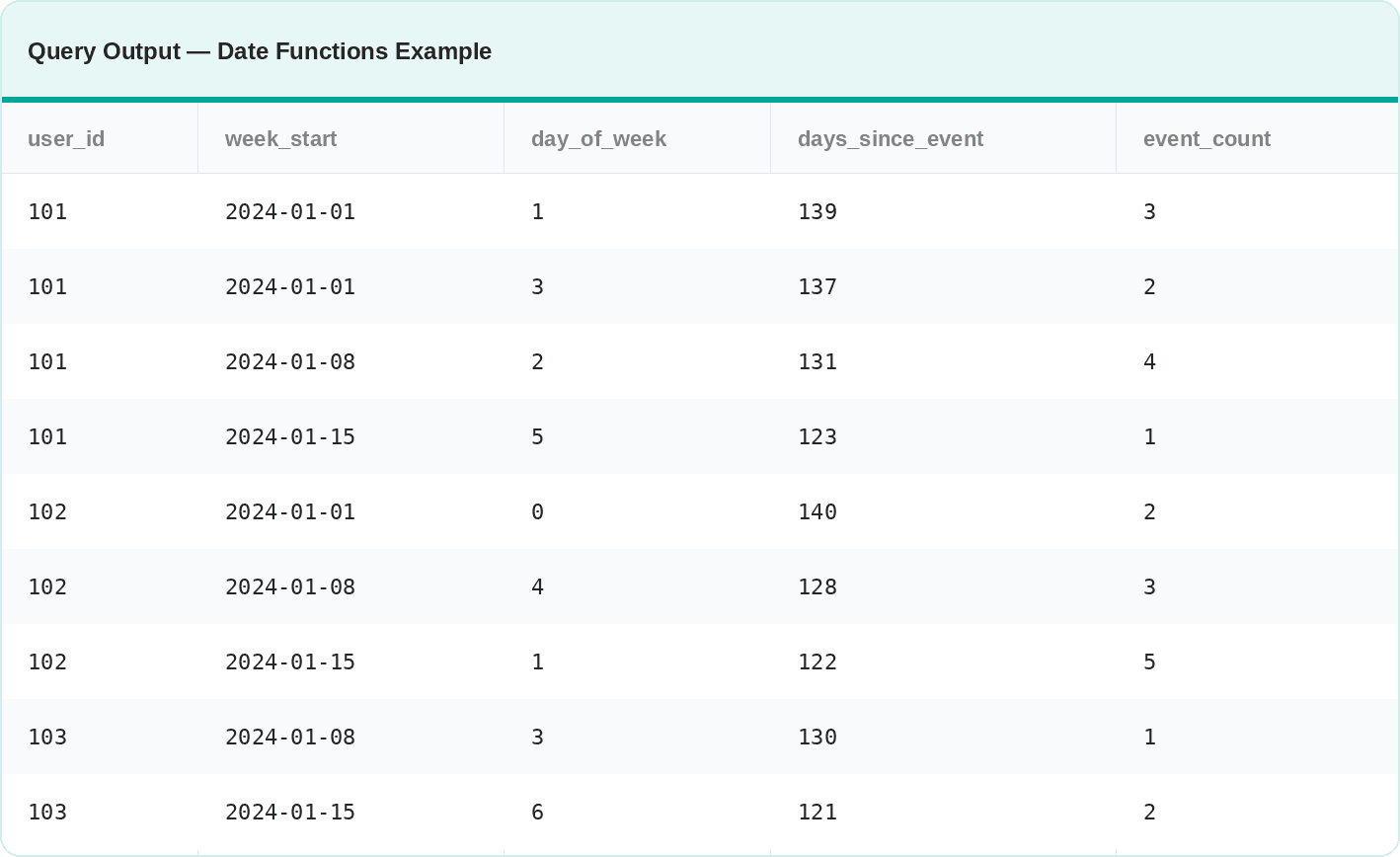Click week_start 2024-01-15 in the row with 121

(x=290, y=812)
